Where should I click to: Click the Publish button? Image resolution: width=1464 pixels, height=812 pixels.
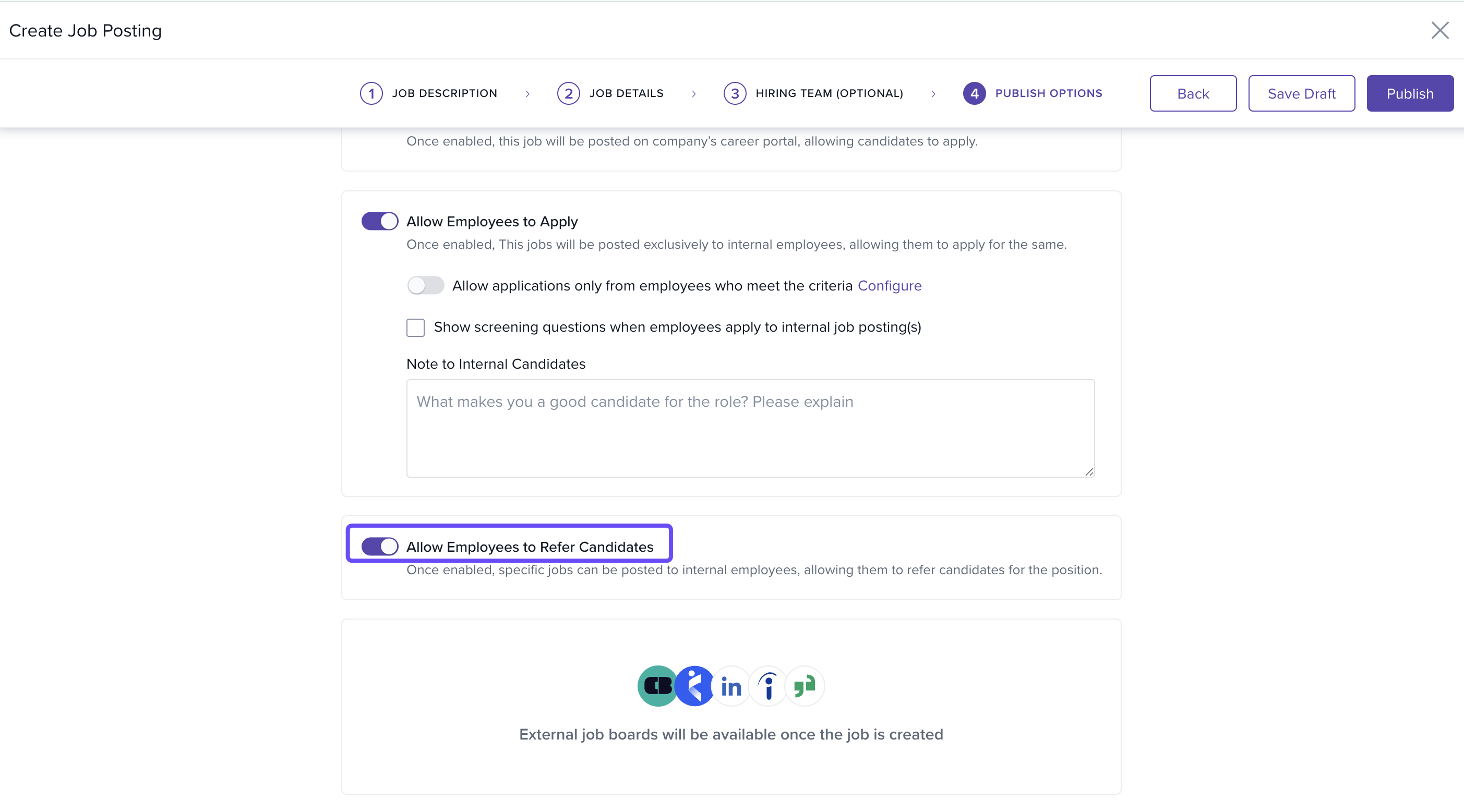[1409, 93]
